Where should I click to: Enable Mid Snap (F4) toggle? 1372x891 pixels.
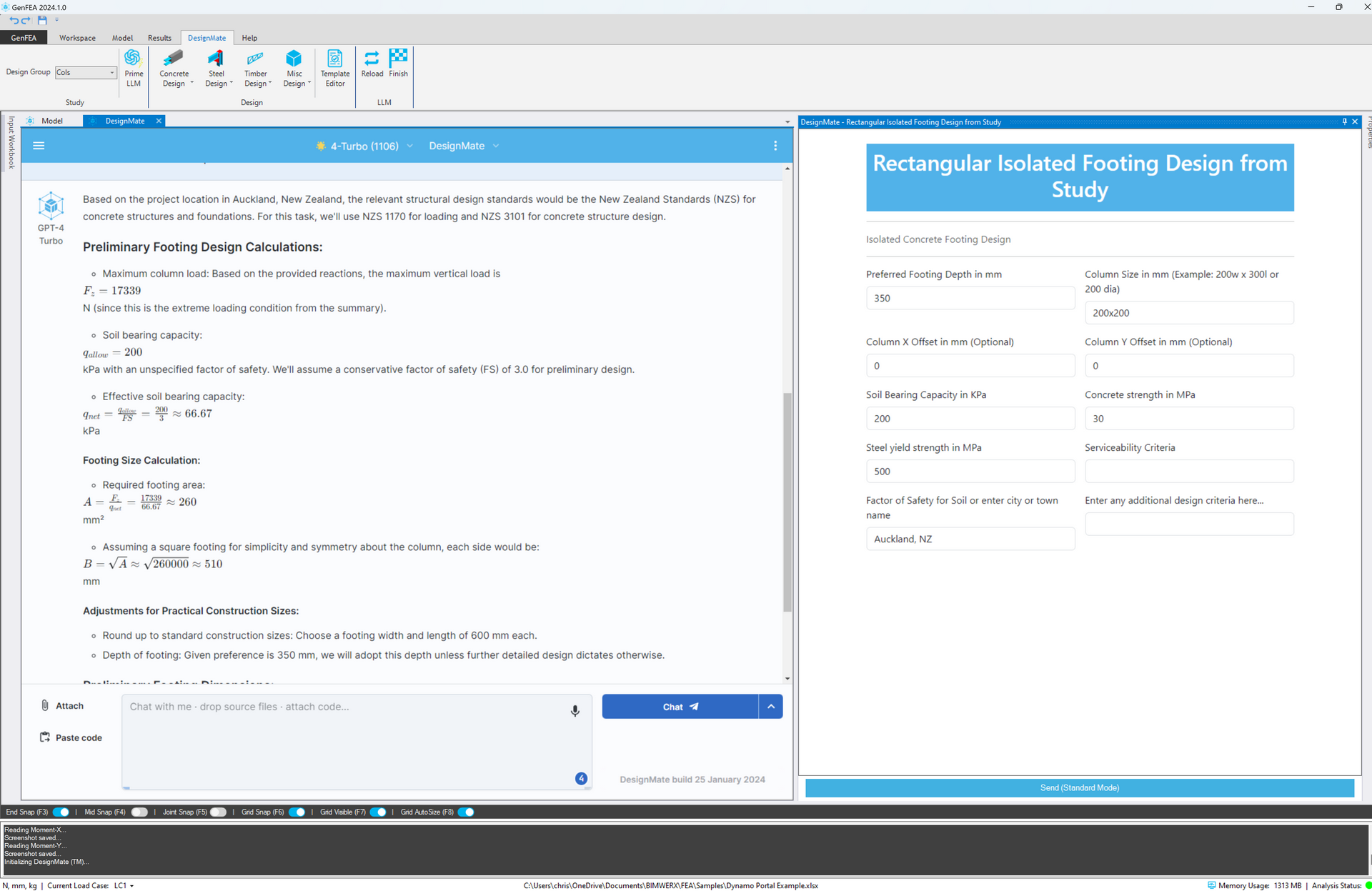139,812
